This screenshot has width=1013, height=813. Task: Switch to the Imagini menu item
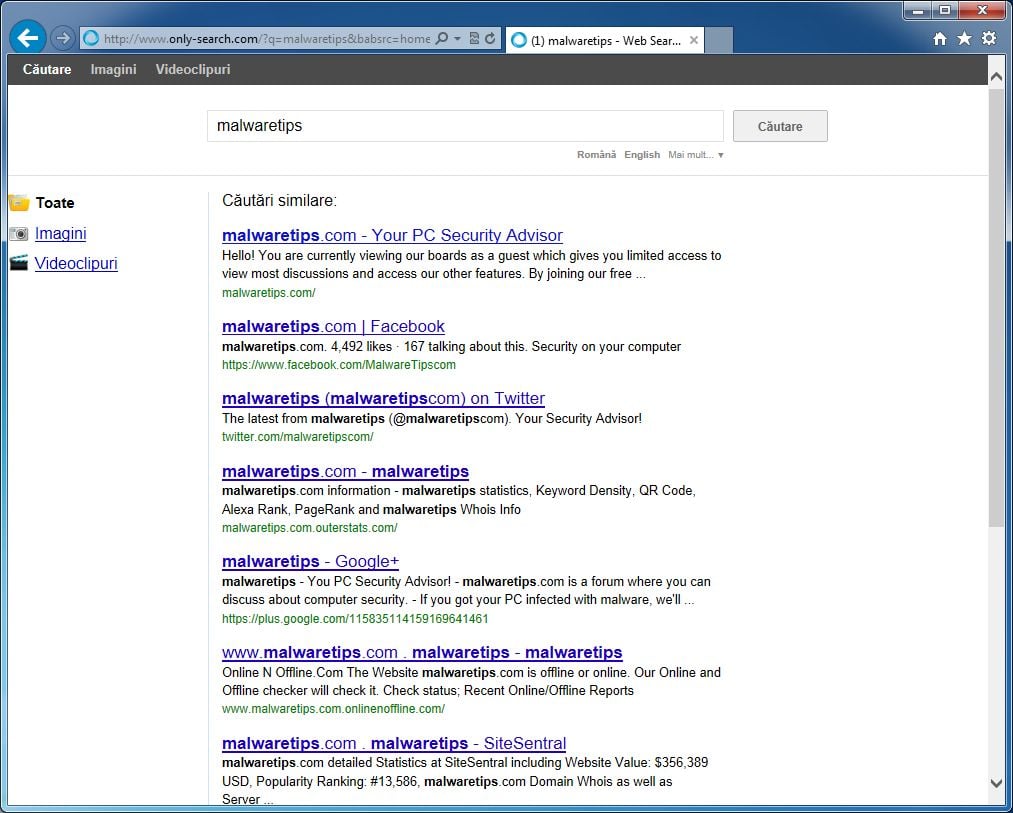click(x=112, y=70)
